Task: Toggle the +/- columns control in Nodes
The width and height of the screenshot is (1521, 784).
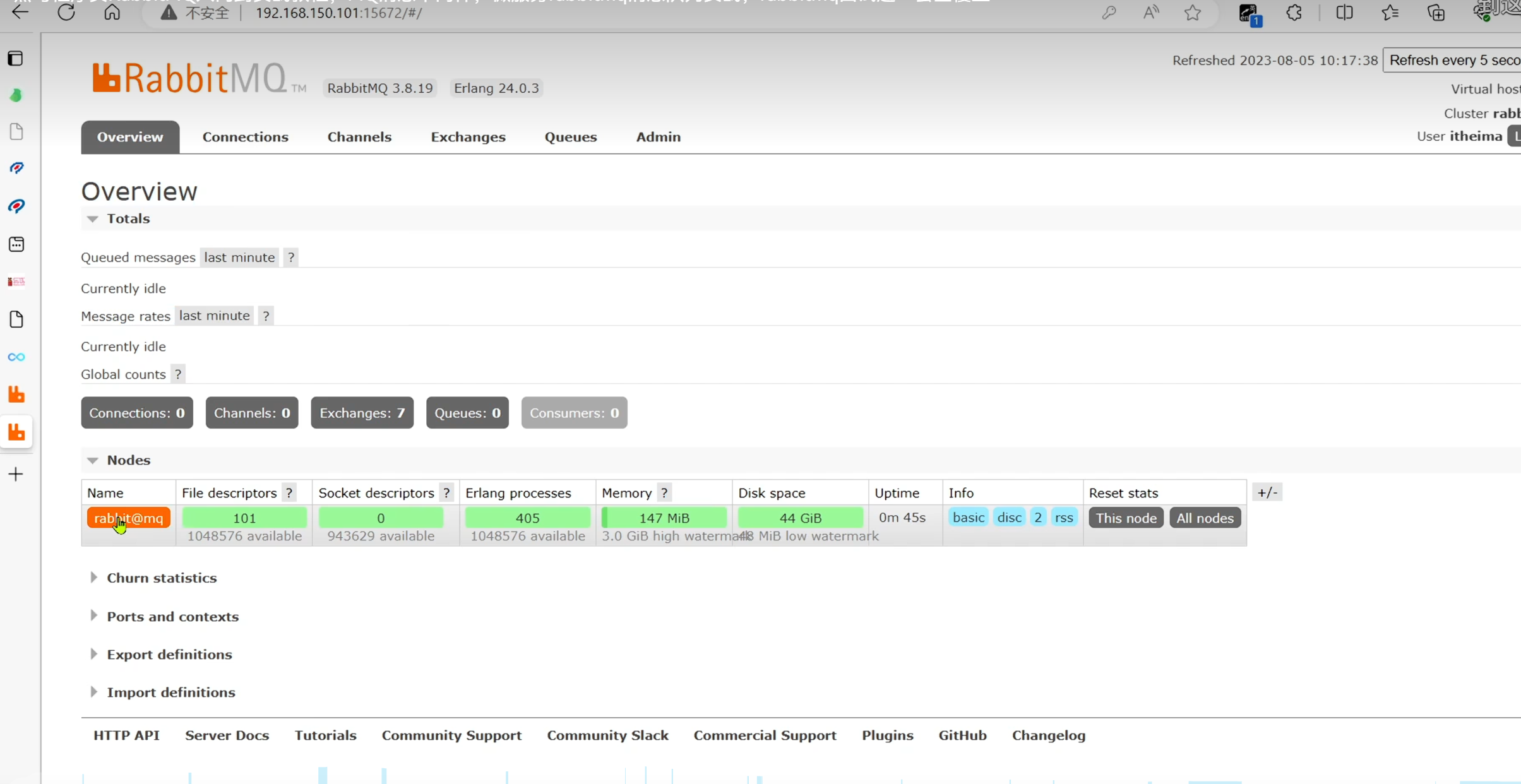Action: 1267,492
